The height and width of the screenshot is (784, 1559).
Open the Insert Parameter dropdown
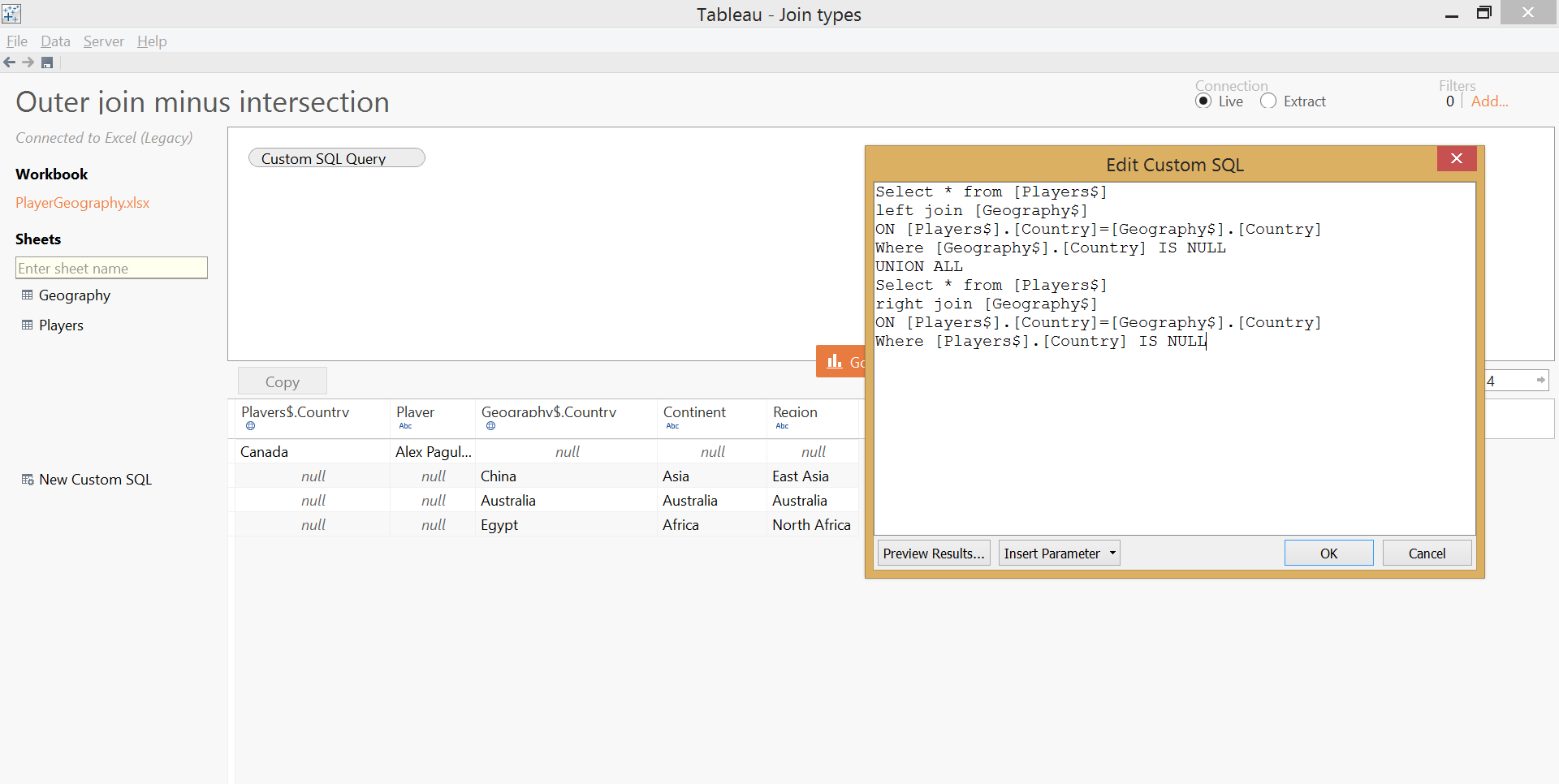(x=1059, y=554)
